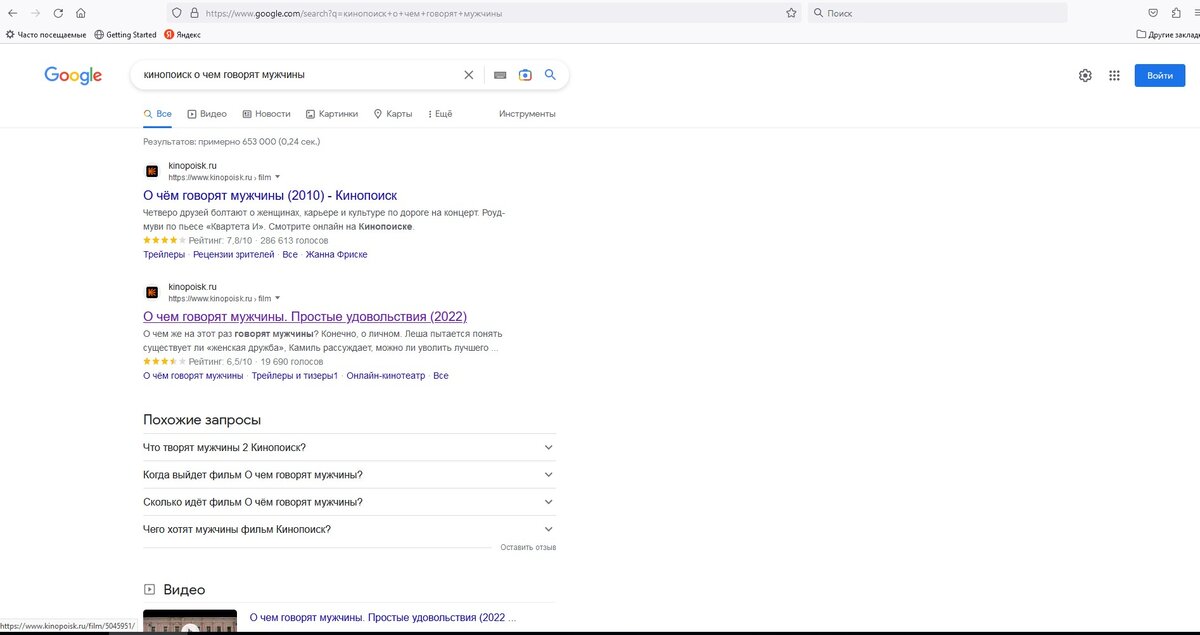1200x635 pixels.
Task: Click the browser Forward arrow
Action: click(x=35, y=13)
